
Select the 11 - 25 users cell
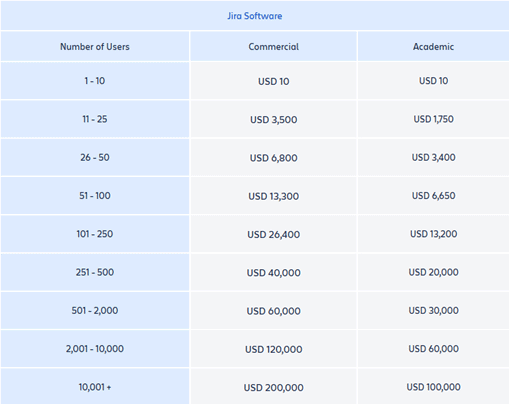[x=95, y=119]
